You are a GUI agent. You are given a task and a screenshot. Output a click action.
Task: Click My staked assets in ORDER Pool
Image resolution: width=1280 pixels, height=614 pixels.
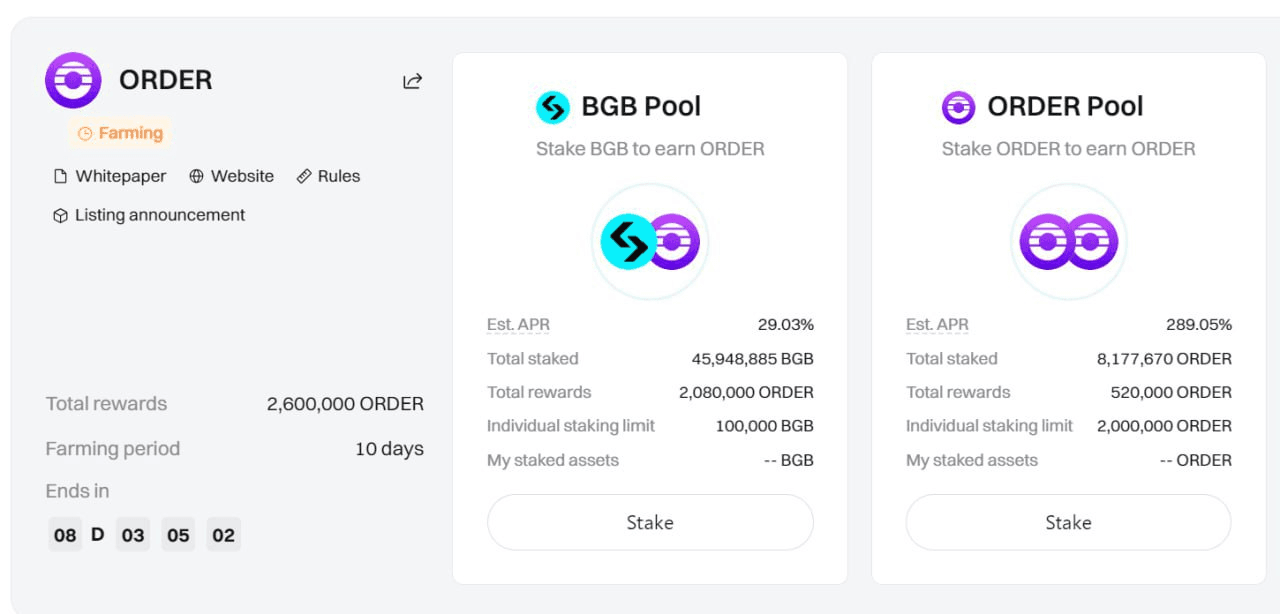coord(972,461)
